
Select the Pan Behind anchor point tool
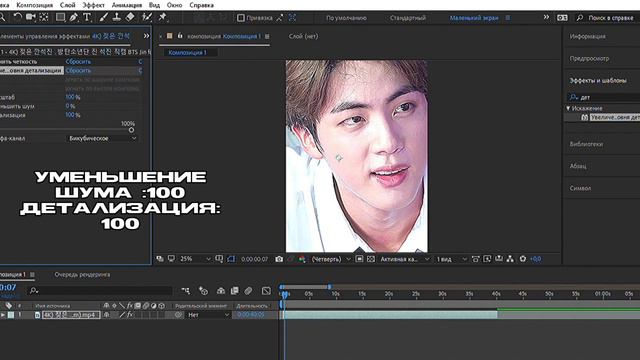coord(44,17)
